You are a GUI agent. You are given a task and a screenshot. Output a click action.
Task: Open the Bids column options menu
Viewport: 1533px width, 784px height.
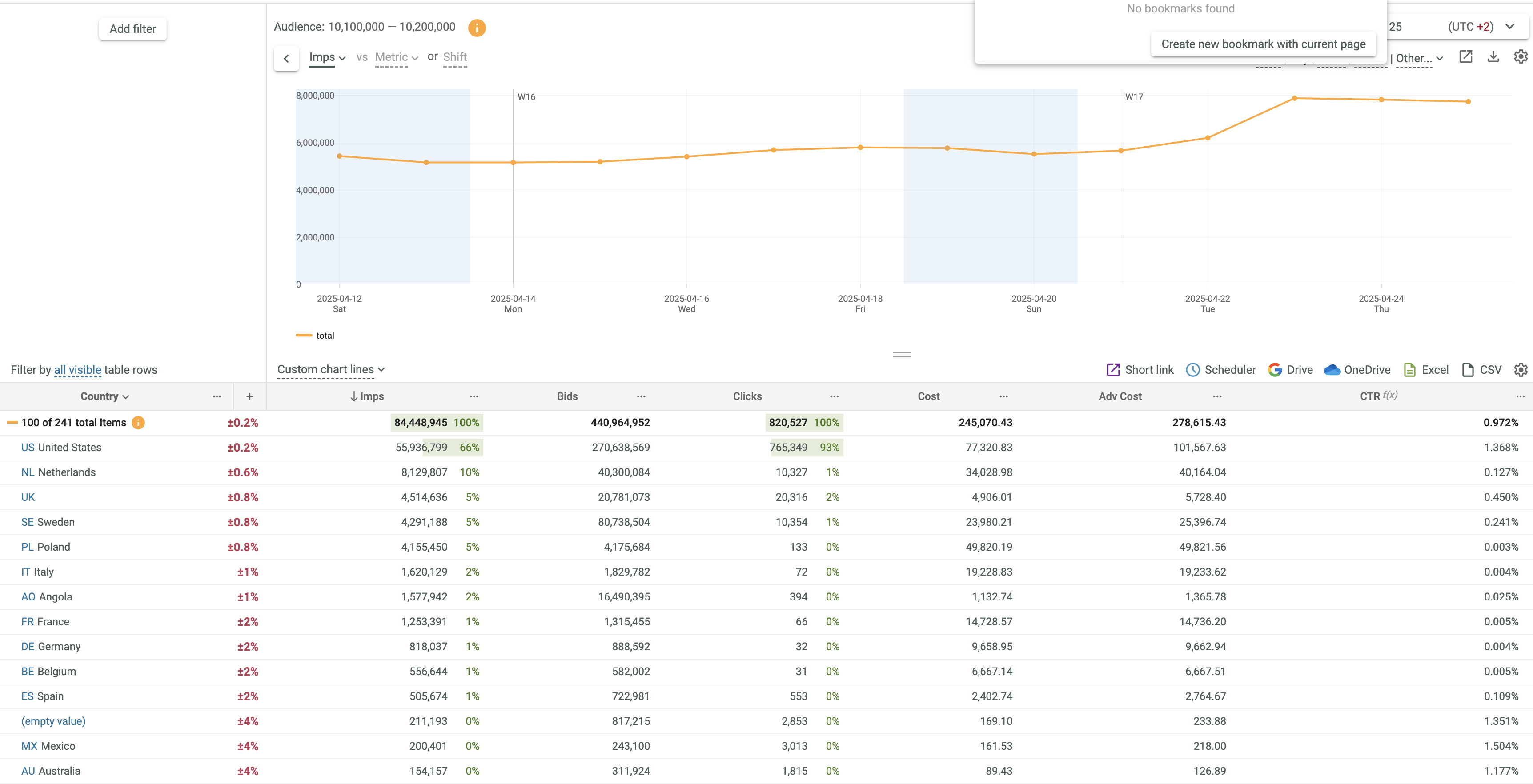[x=641, y=397]
